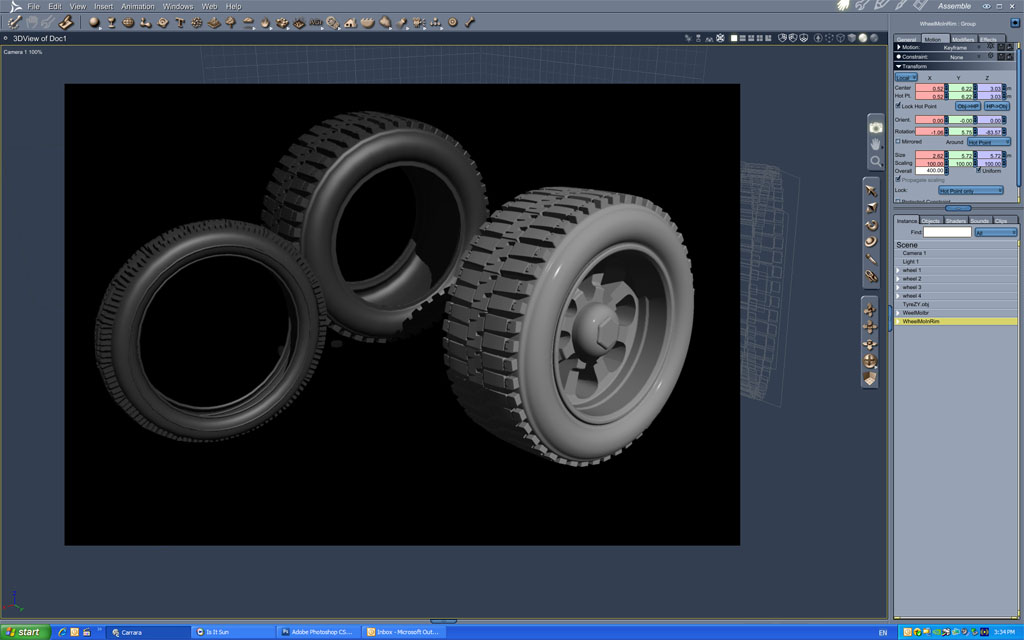Open the Animation menu
Viewport: 1024px width, 640px height.
point(138,7)
